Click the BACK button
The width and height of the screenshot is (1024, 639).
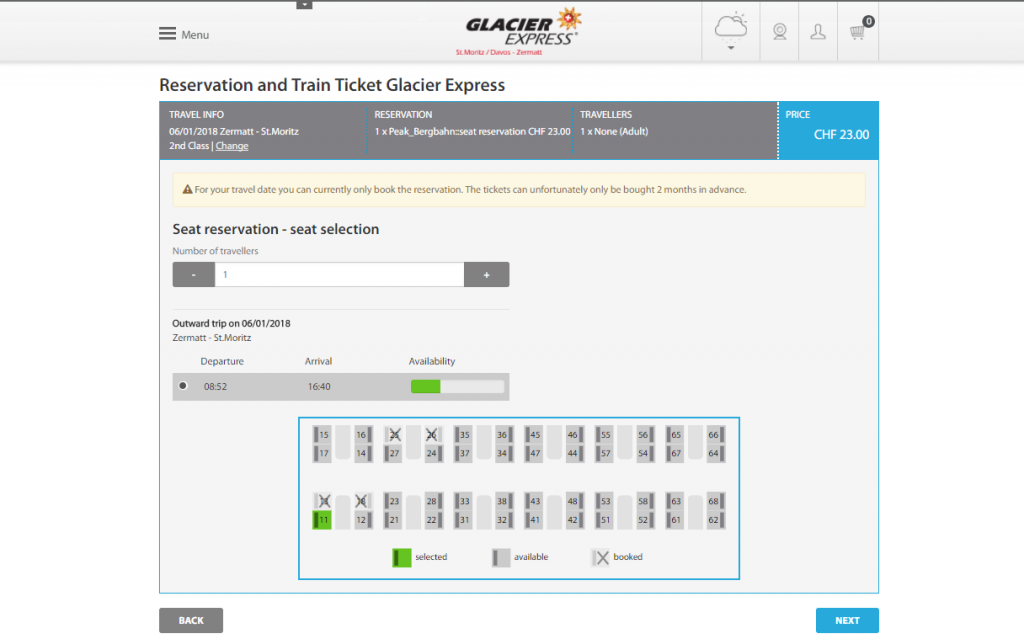coord(191,620)
